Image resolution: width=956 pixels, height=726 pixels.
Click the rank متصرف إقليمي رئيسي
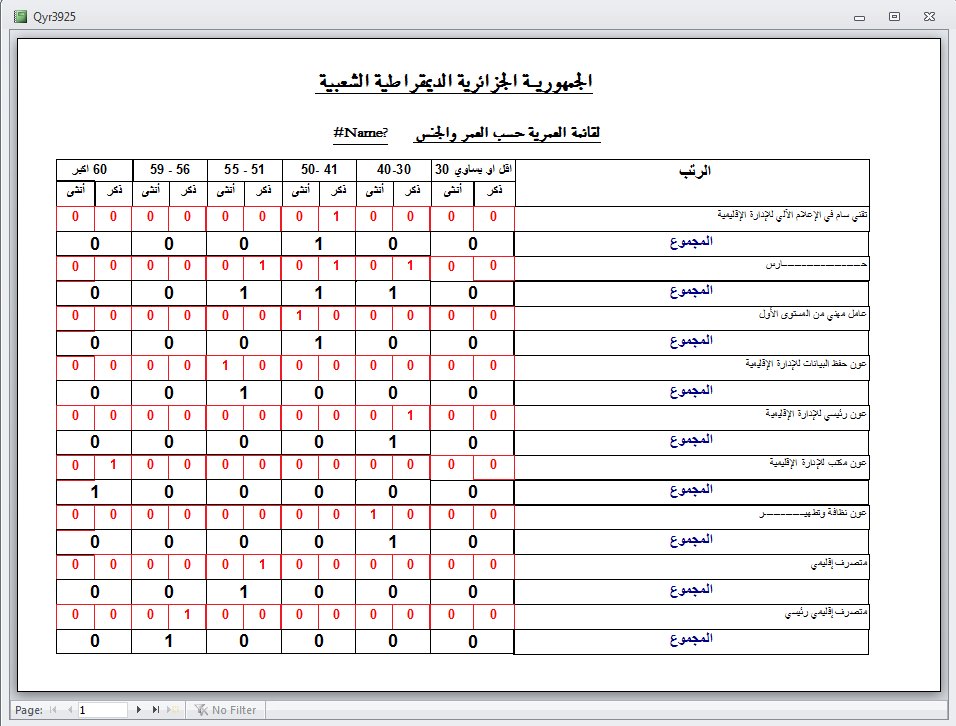pyautogui.click(x=826, y=613)
